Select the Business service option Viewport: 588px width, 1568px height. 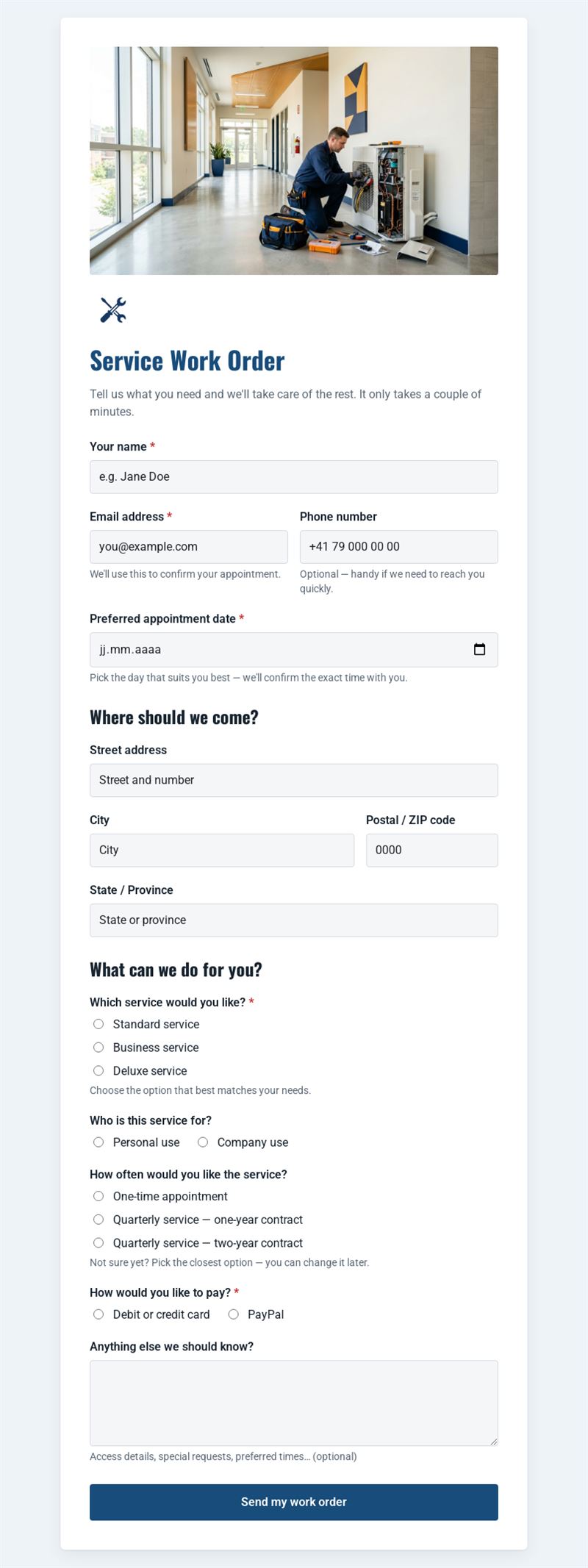98,1048
